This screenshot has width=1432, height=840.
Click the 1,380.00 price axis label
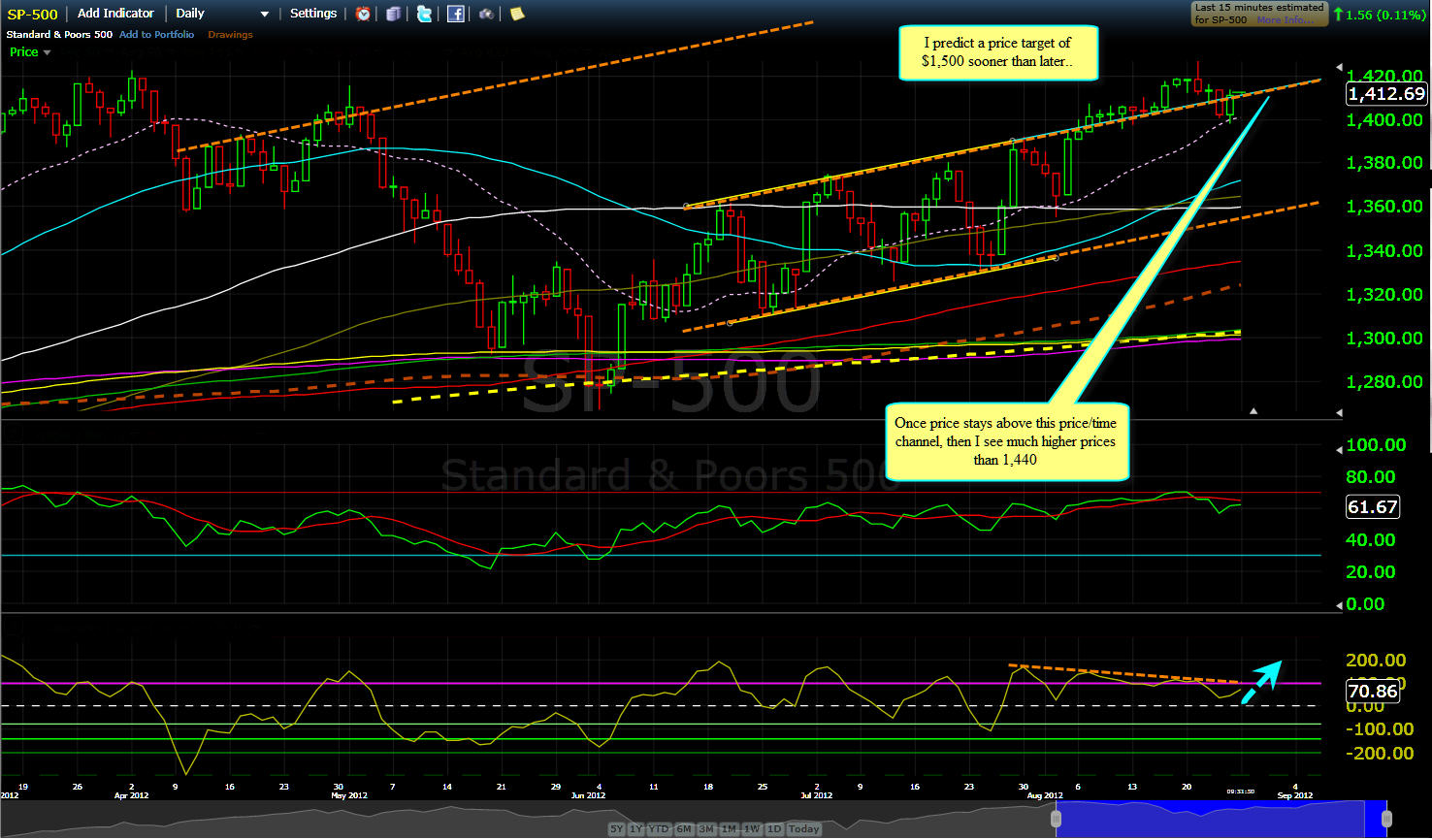(1384, 163)
